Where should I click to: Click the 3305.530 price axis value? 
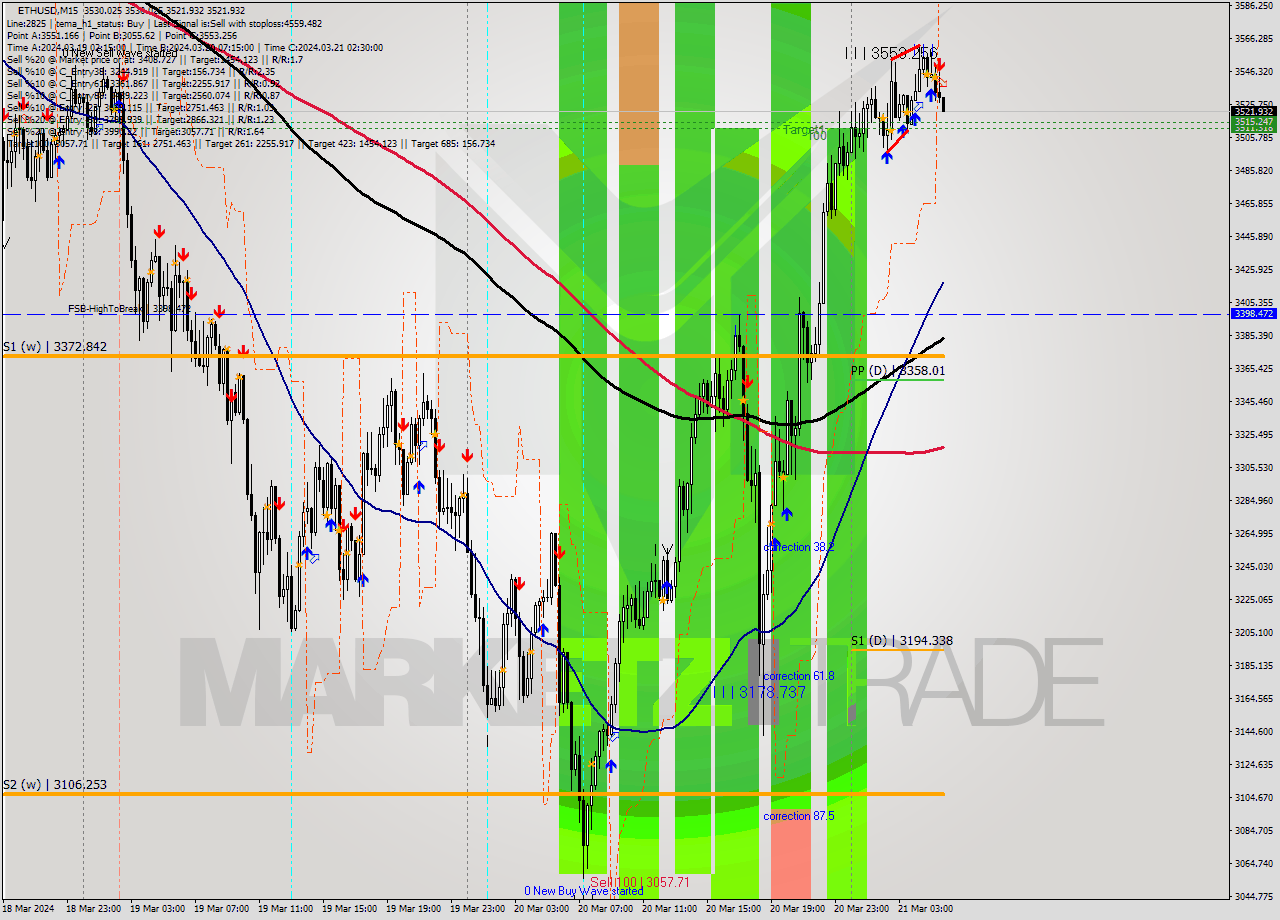tap(1253, 468)
